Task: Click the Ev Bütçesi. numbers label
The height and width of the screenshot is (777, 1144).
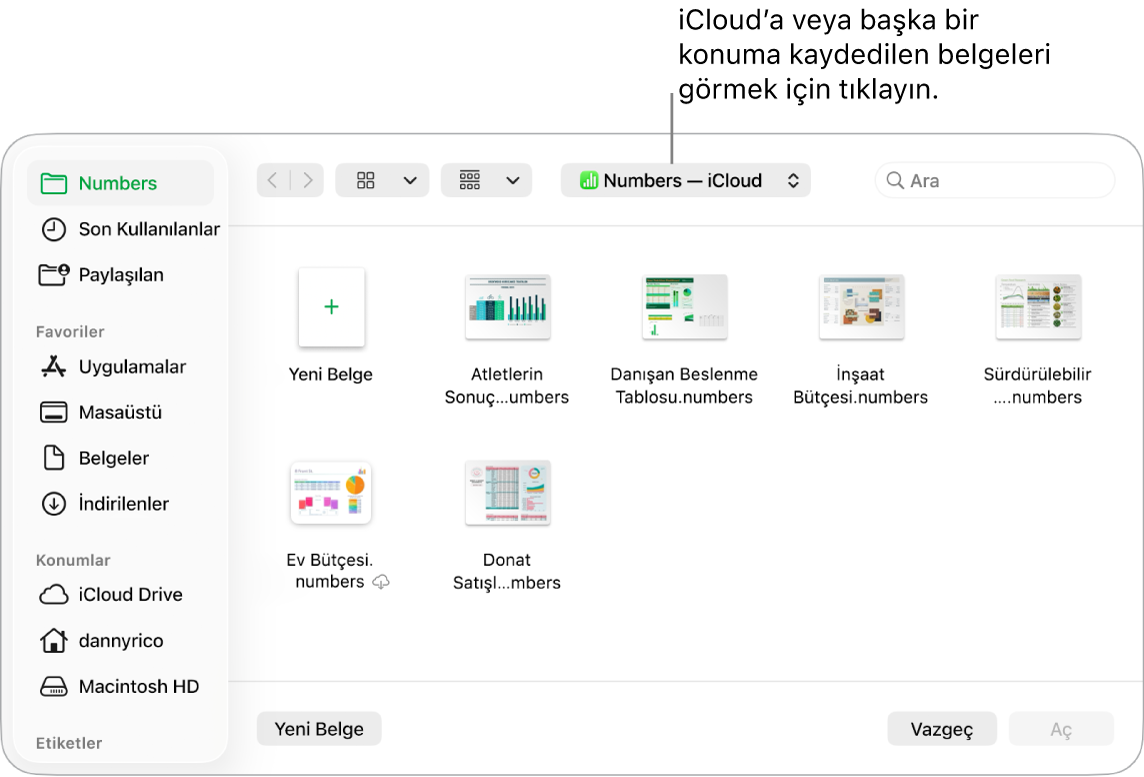Action: coord(330,571)
